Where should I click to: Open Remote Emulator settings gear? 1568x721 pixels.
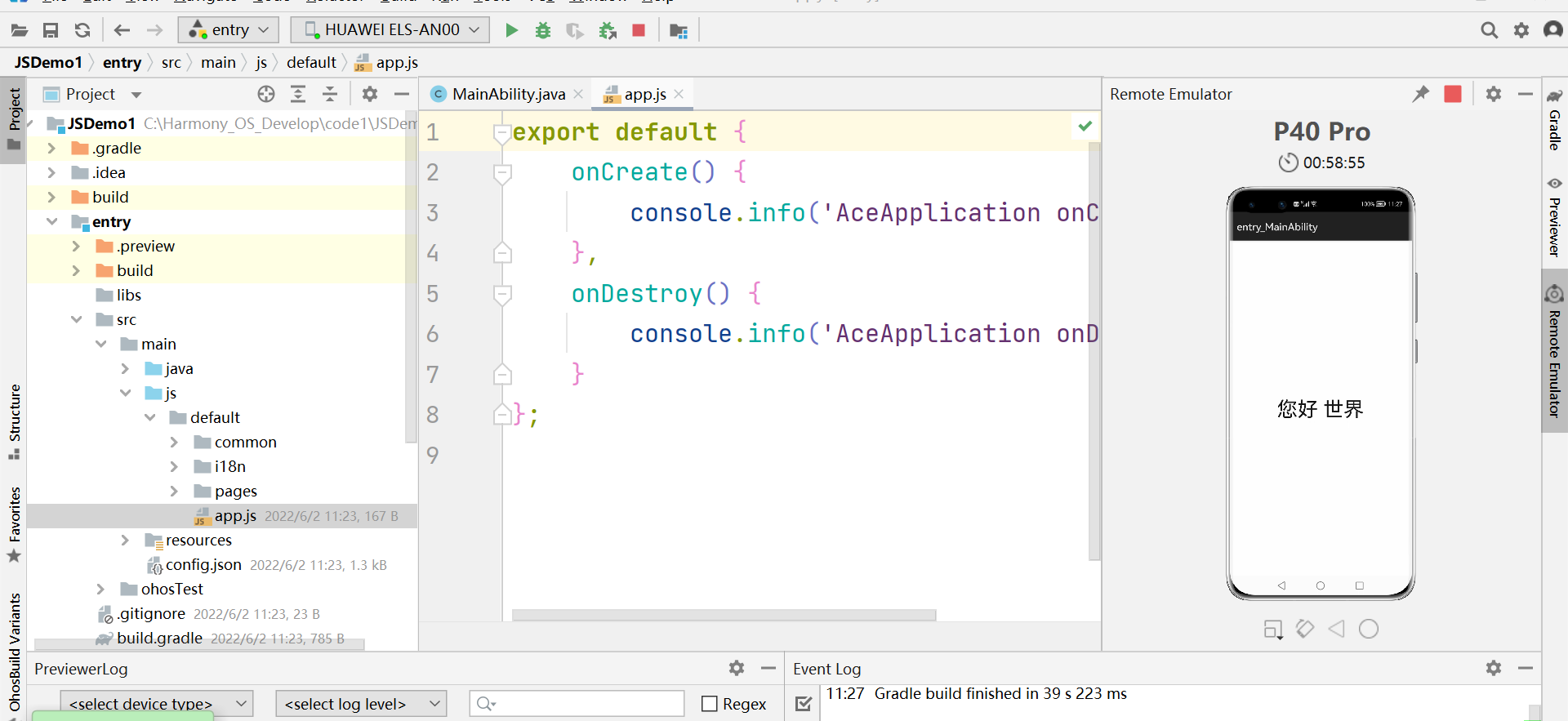[x=1494, y=94]
